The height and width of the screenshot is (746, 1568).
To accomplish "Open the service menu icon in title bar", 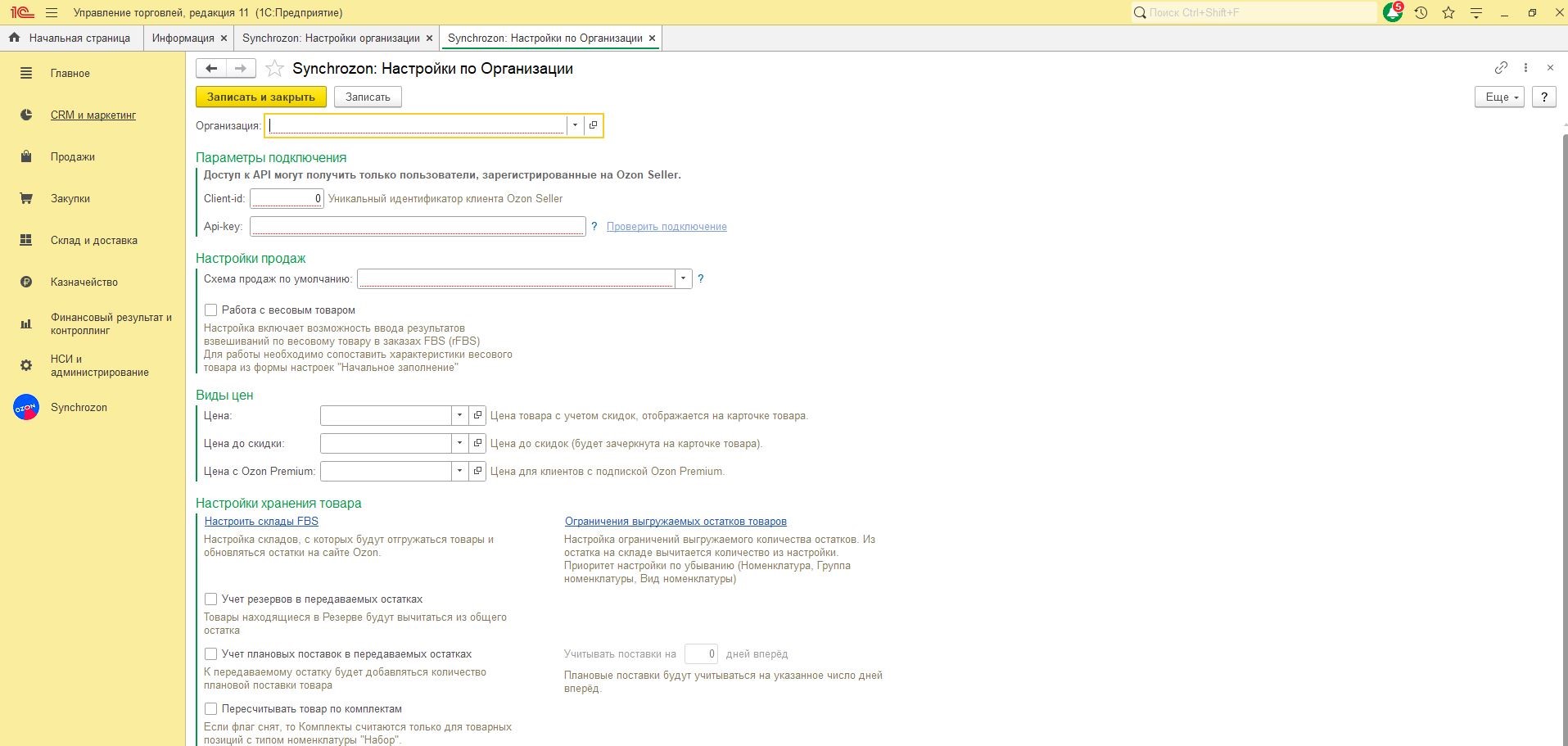I will tap(1476, 13).
